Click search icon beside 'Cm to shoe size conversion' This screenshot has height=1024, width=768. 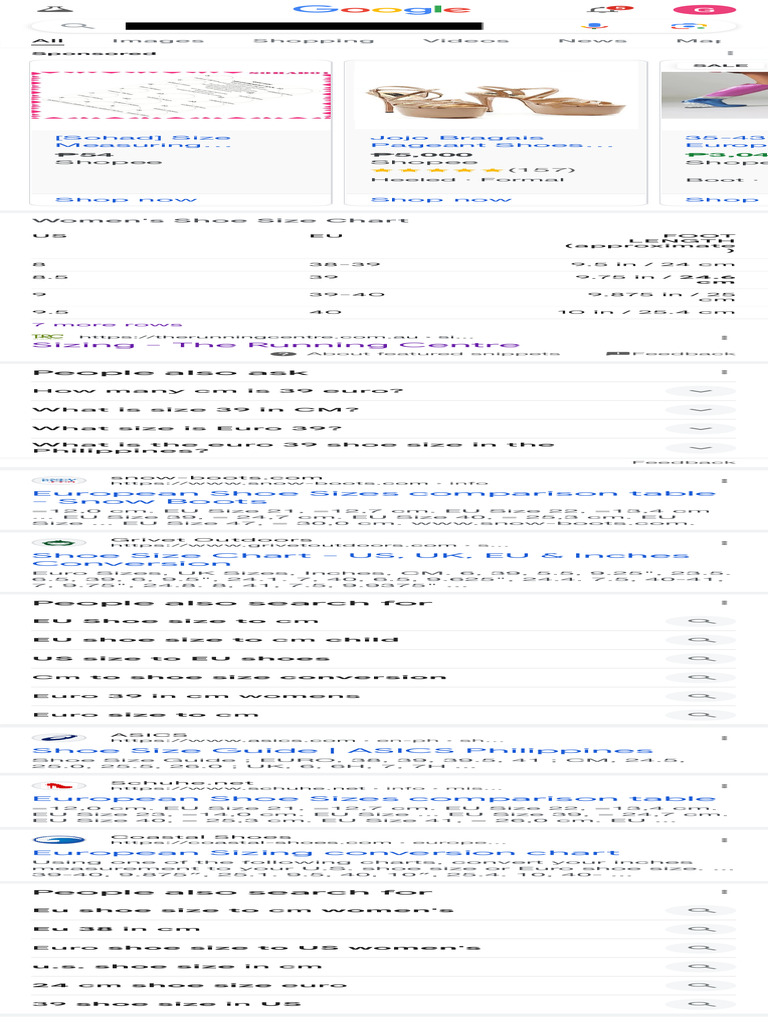coord(701,677)
